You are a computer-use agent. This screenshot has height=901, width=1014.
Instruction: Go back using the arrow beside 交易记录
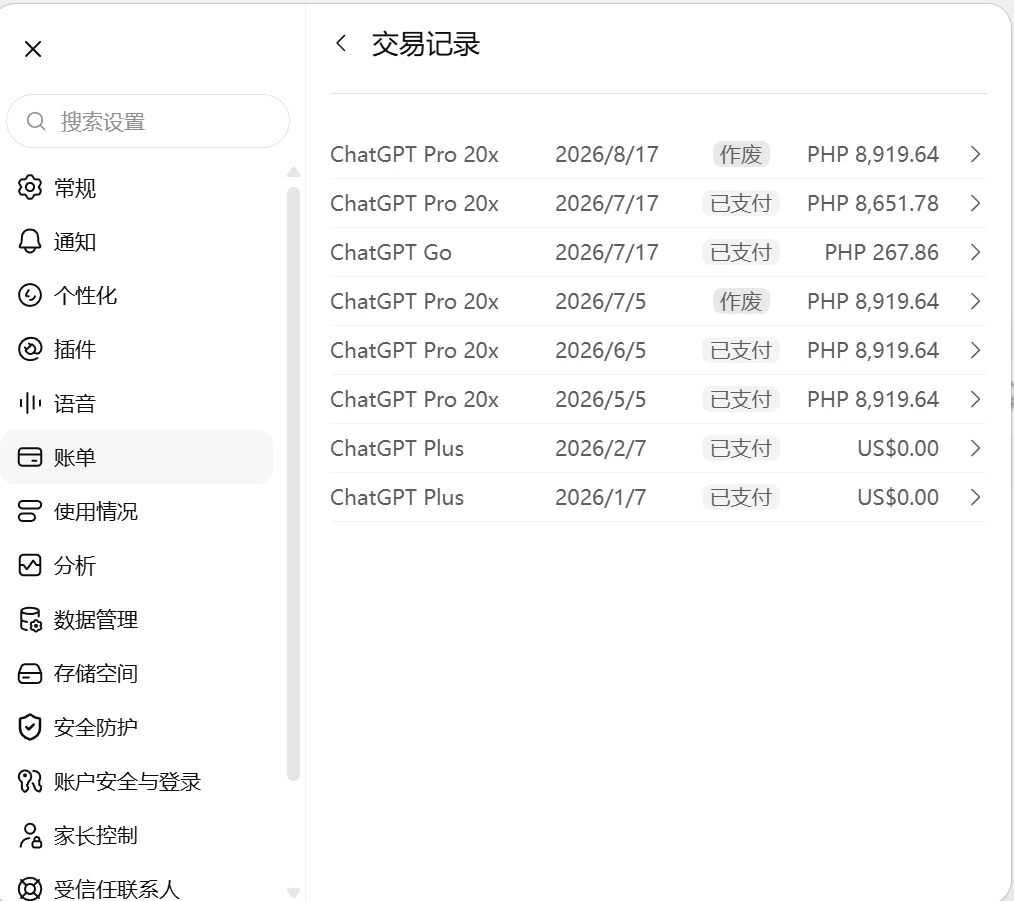click(341, 43)
